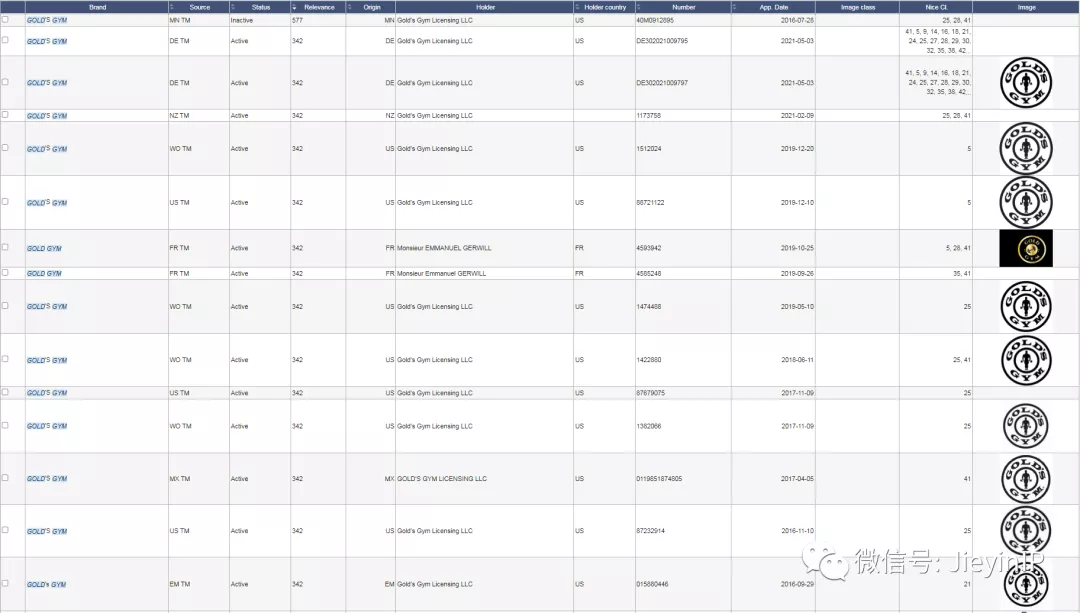Click logo thumbnail for US TM 87232914

click(x=1026, y=531)
